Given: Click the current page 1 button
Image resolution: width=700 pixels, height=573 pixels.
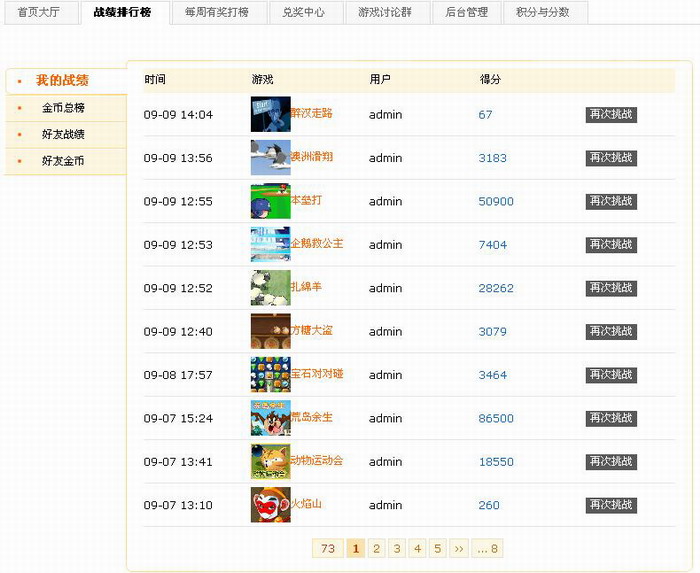Looking at the screenshot, I should click(356, 548).
